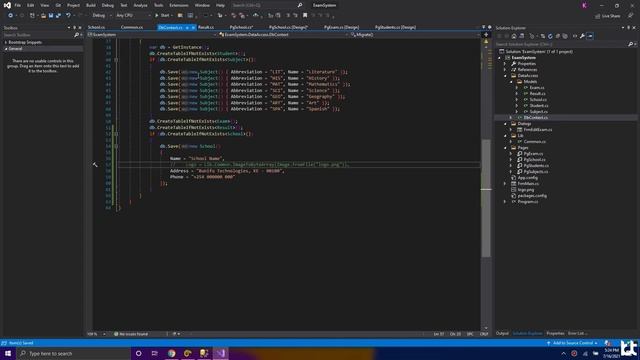Image resolution: width=640 pixels, height=360 pixels.
Task: Collapse the Models folder
Action: point(511,82)
